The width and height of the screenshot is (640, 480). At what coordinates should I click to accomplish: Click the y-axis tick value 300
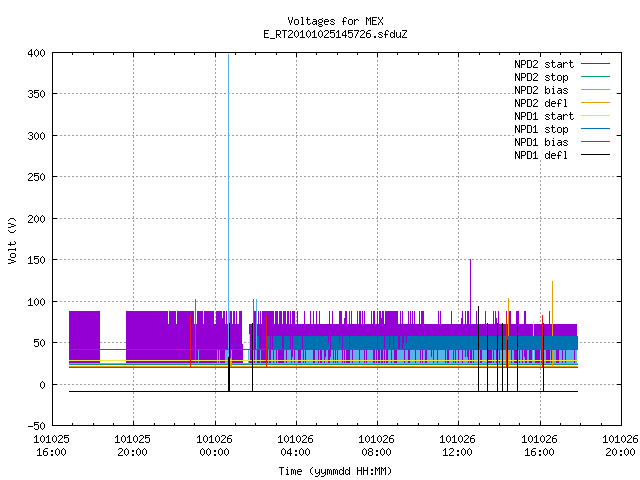click(36, 136)
